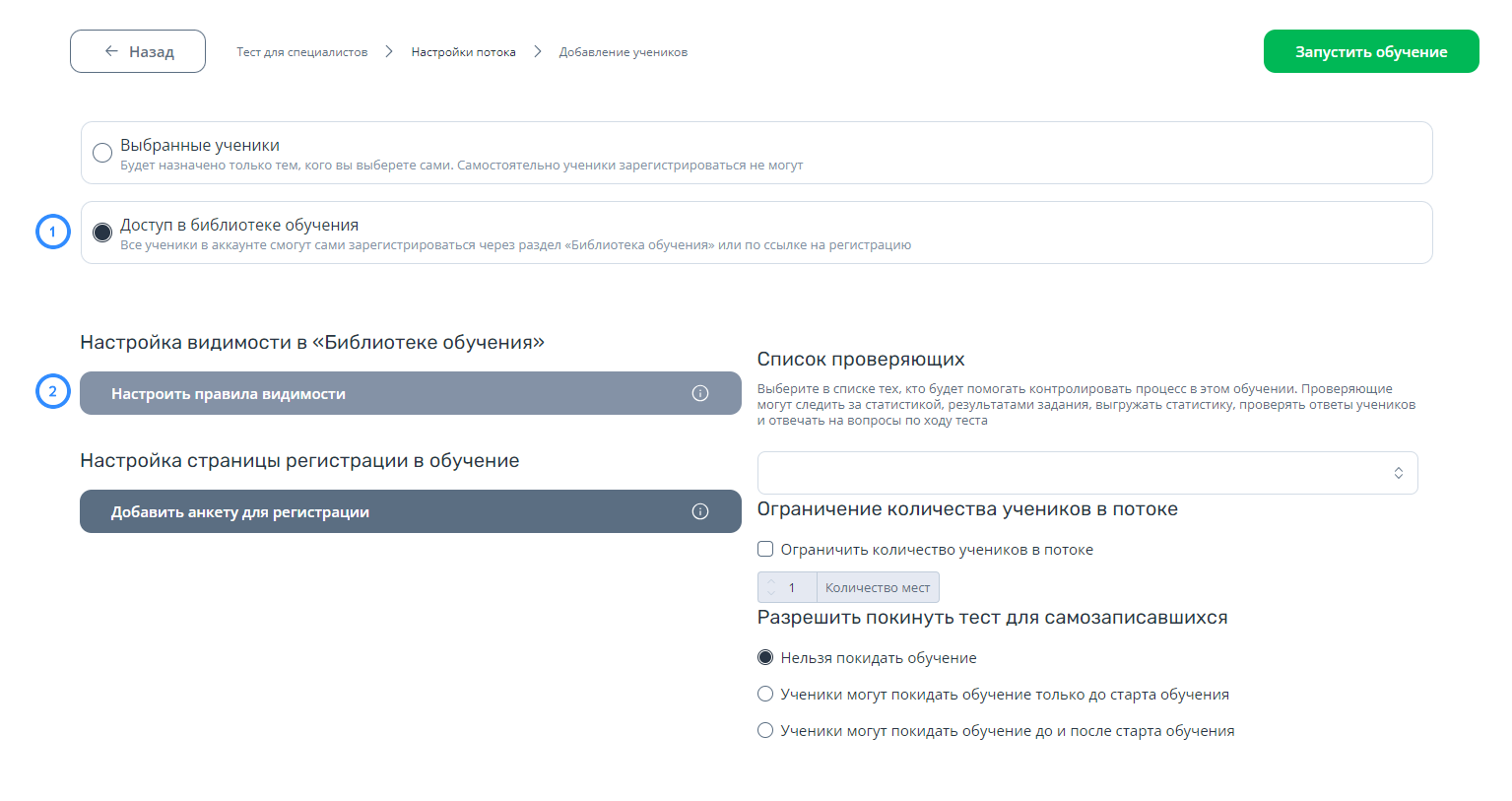Choose leaving allowed only before training start

765,694
